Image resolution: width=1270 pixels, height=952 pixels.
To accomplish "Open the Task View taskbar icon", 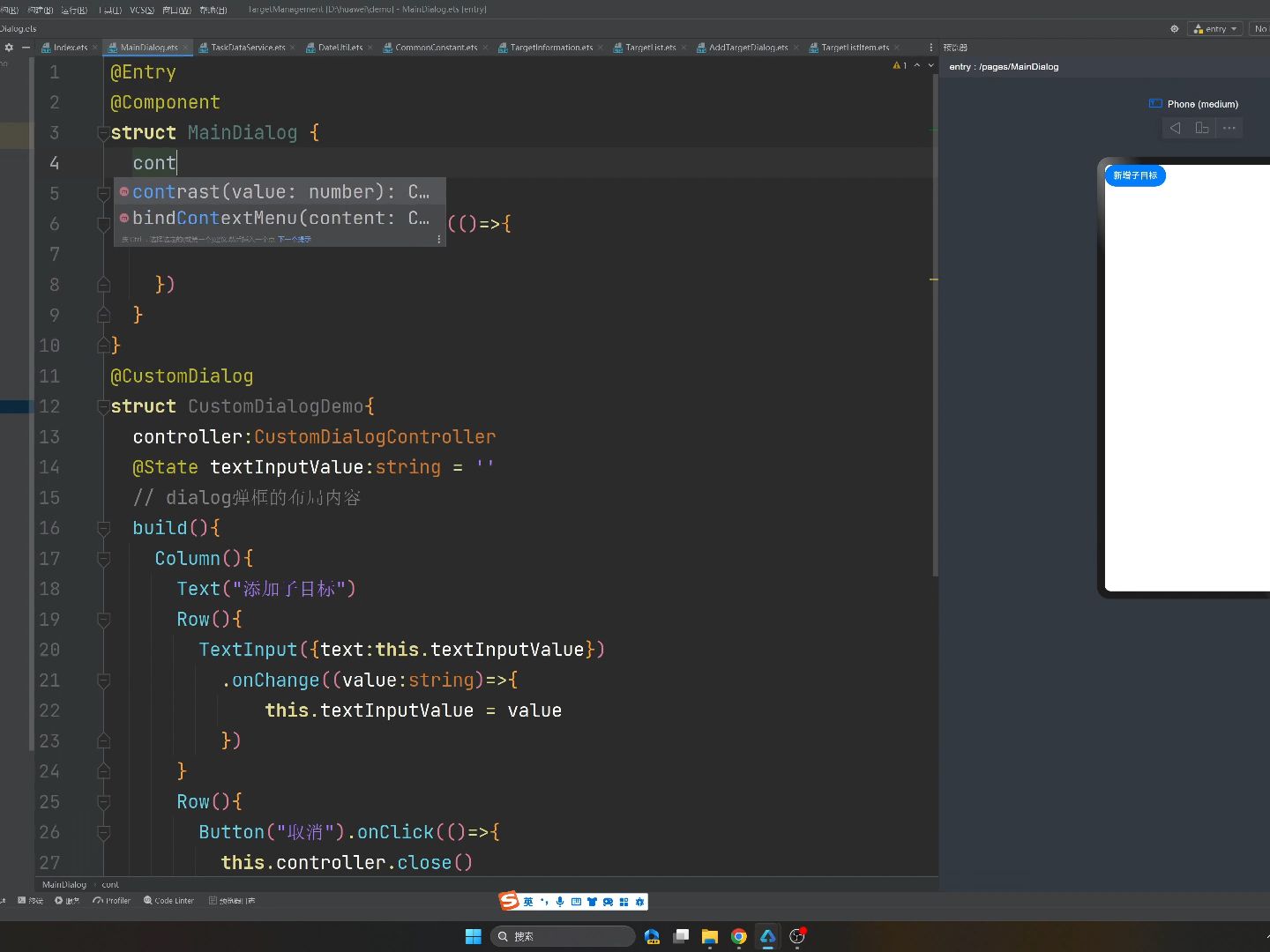I will (681, 936).
